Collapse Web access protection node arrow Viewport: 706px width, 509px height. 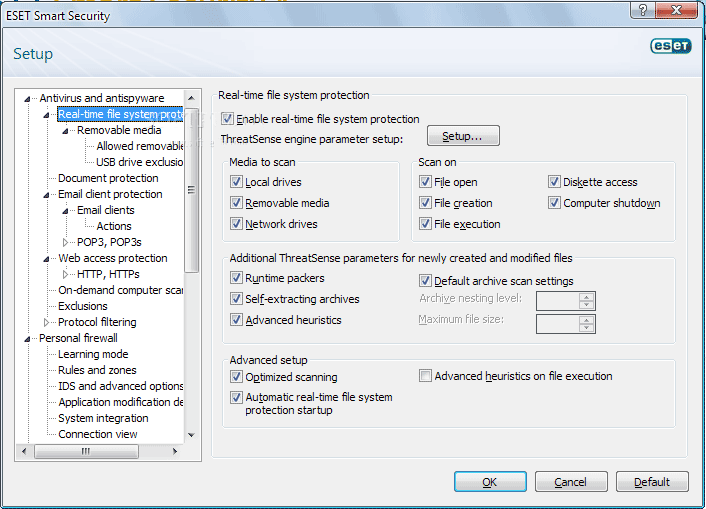pos(46,259)
